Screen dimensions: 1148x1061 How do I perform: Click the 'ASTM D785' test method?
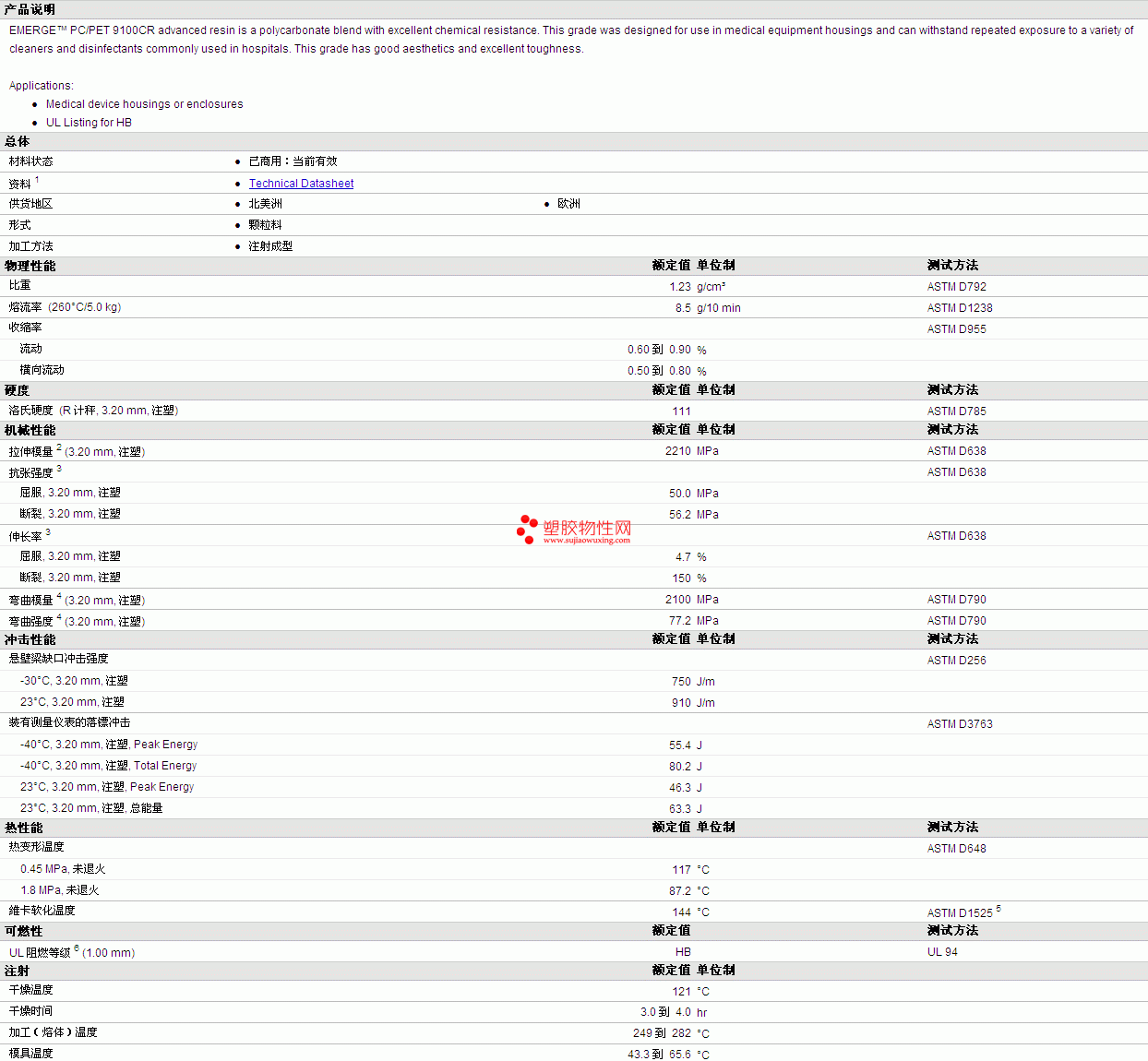click(957, 411)
